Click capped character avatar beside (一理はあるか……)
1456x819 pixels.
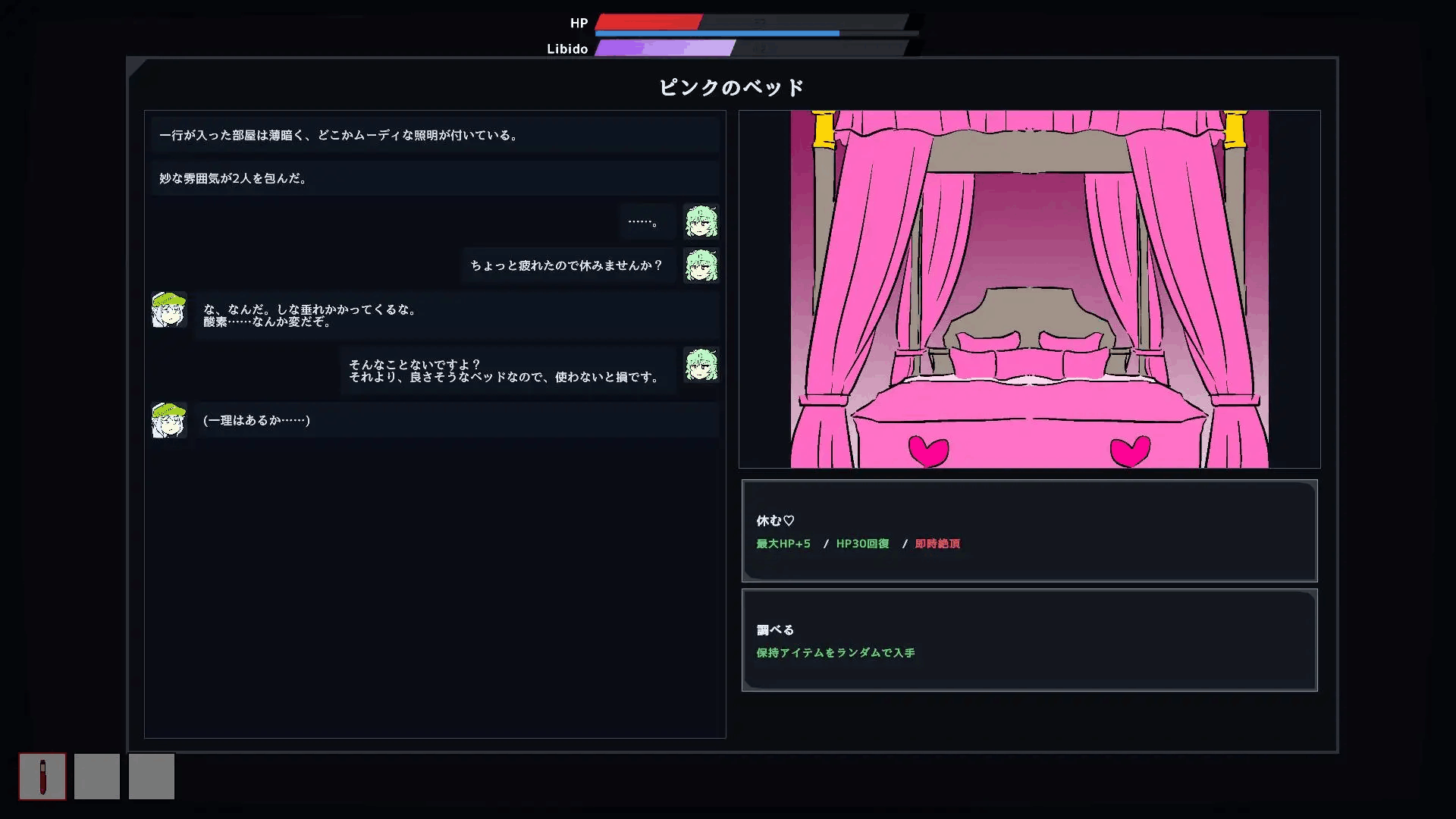(168, 420)
